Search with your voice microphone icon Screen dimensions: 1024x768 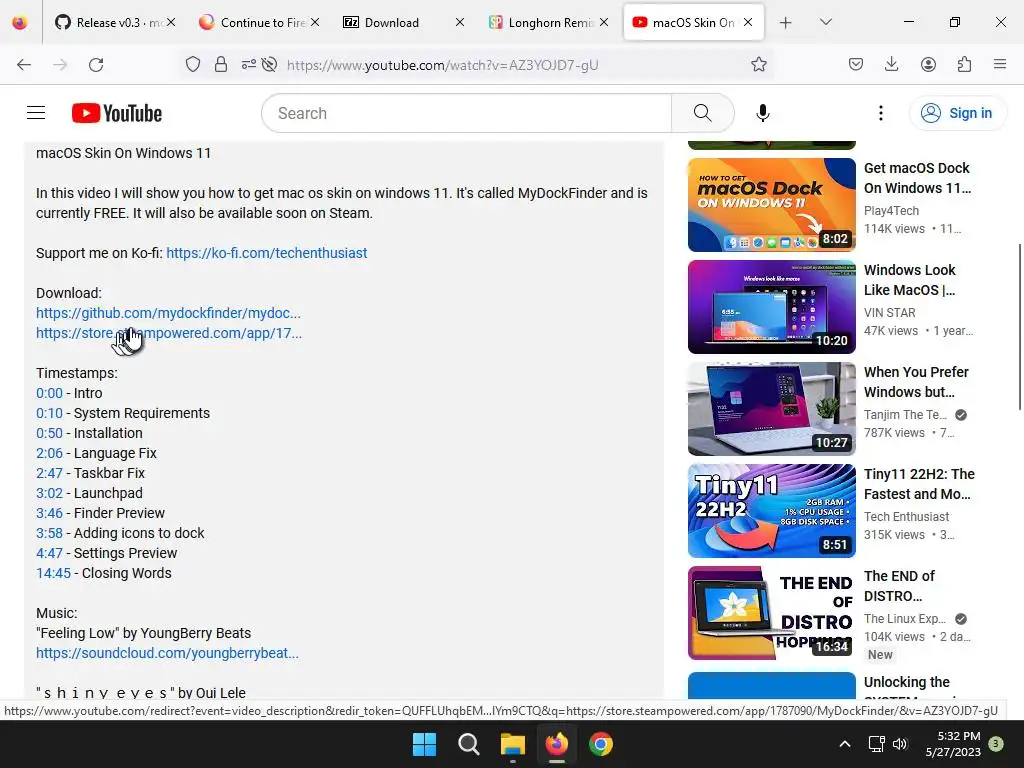click(x=763, y=113)
